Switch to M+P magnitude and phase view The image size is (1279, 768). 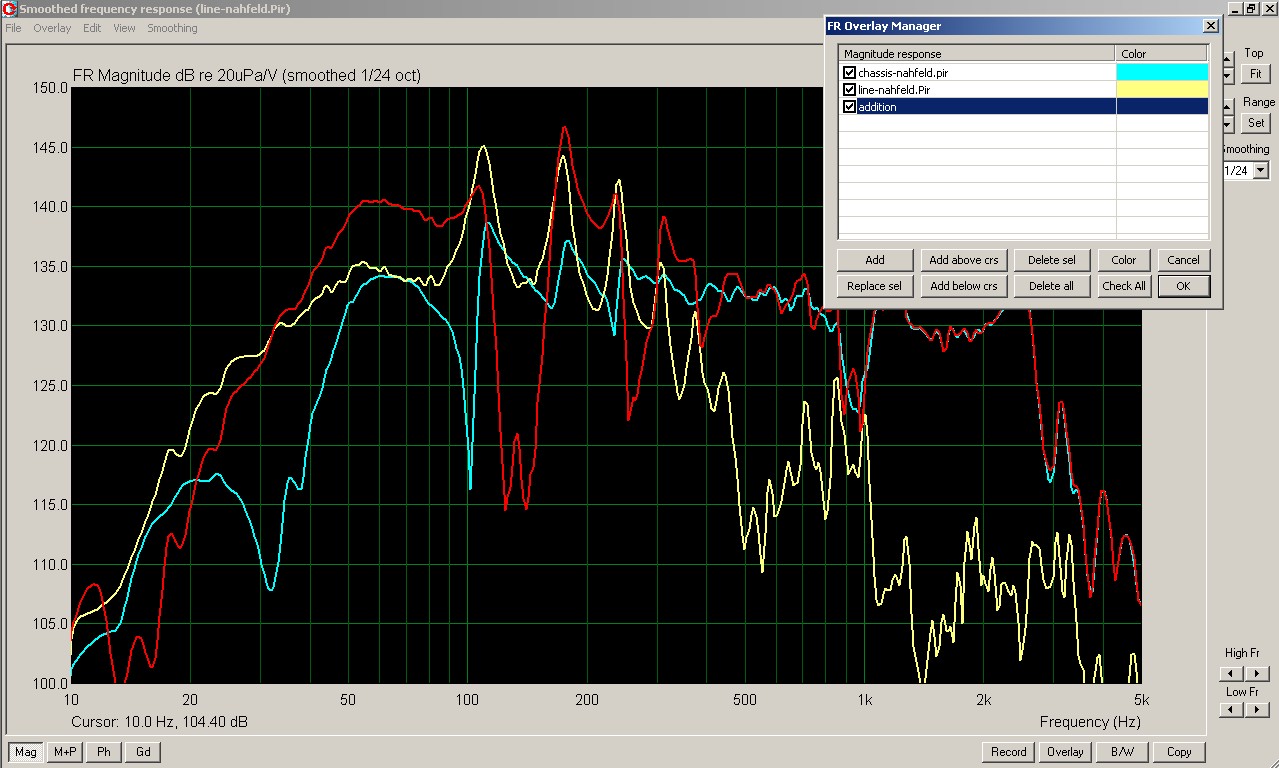click(x=65, y=752)
